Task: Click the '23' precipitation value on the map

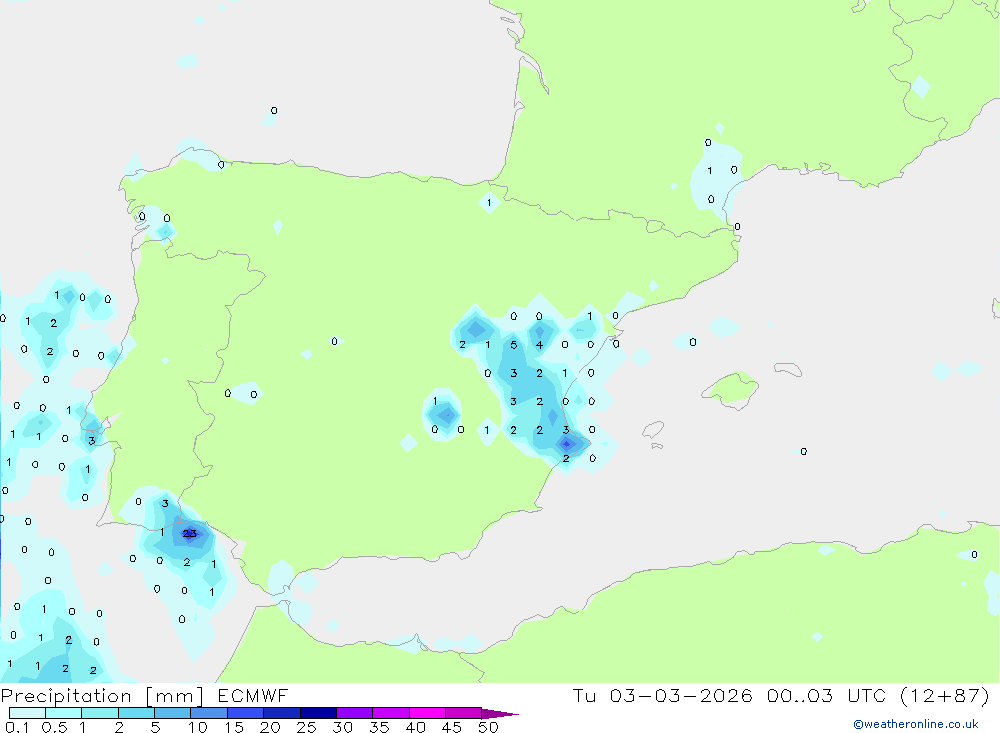Action: click(189, 533)
